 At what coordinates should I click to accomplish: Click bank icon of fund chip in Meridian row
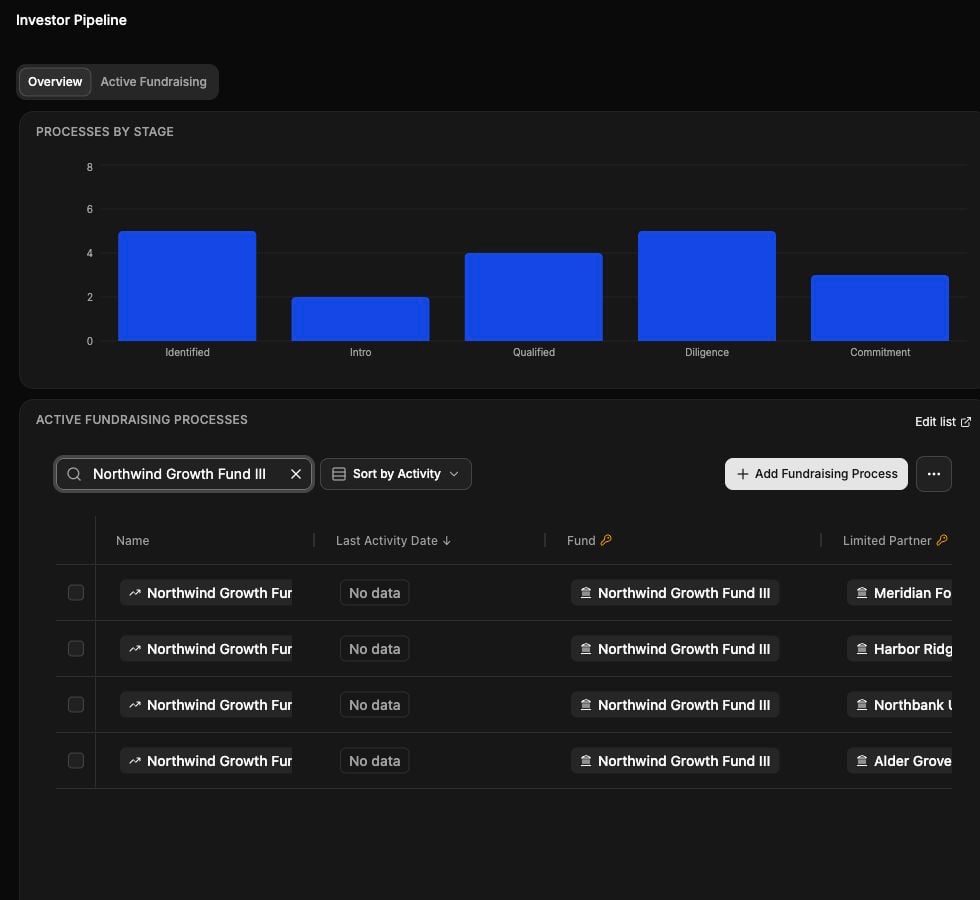click(x=586, y=593)
